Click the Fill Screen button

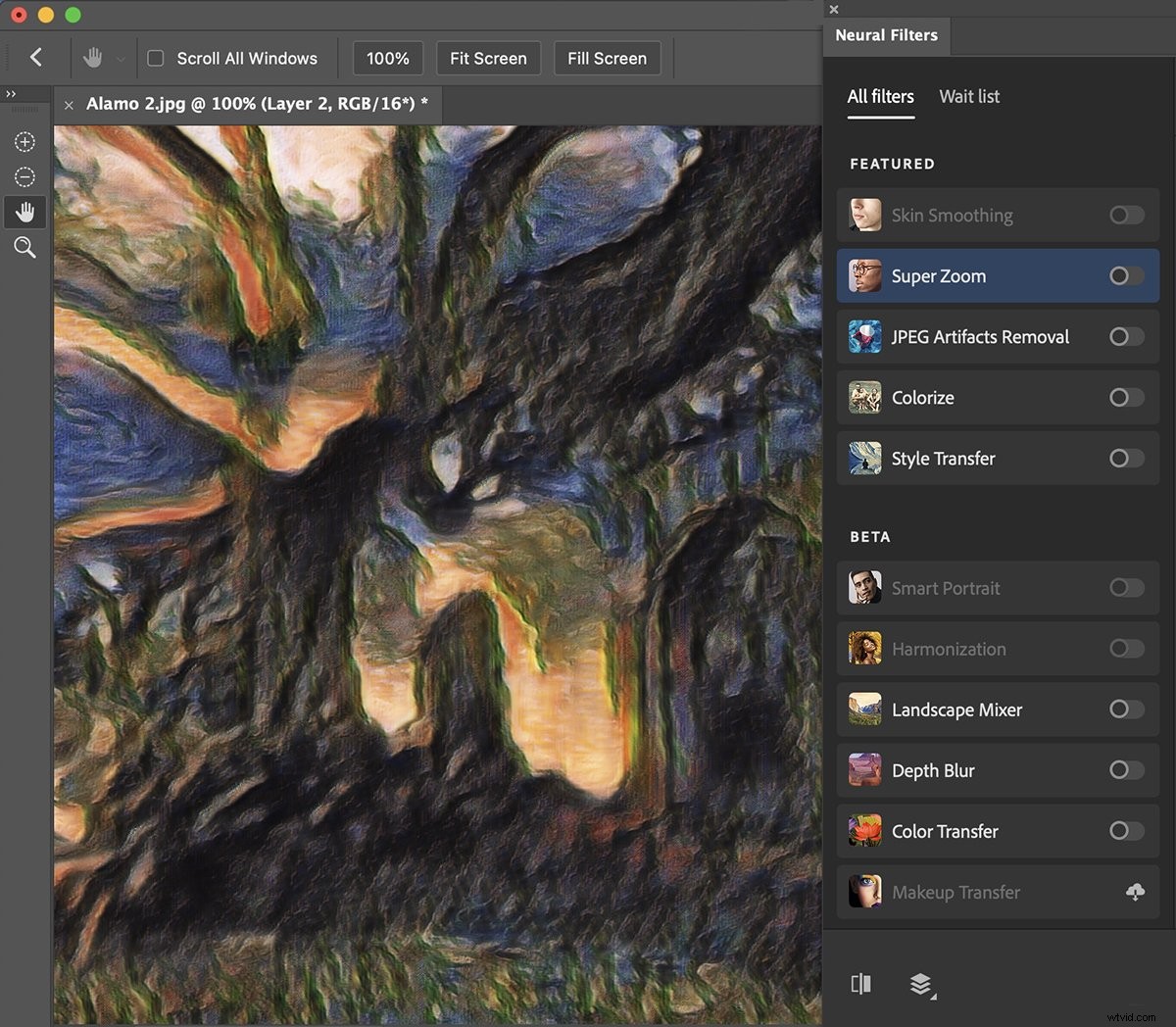point(607,58)
